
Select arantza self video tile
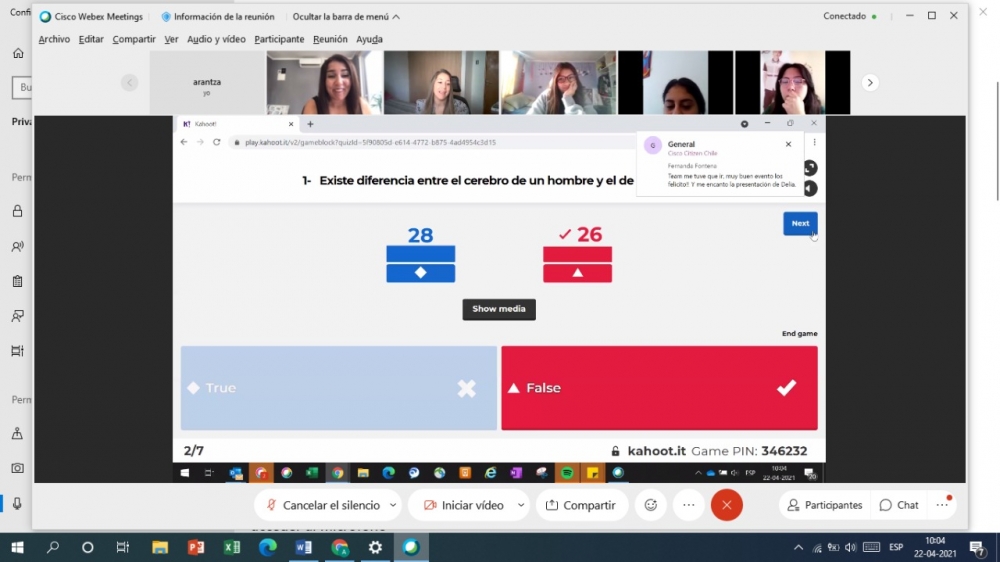click(x=207, y=83)
